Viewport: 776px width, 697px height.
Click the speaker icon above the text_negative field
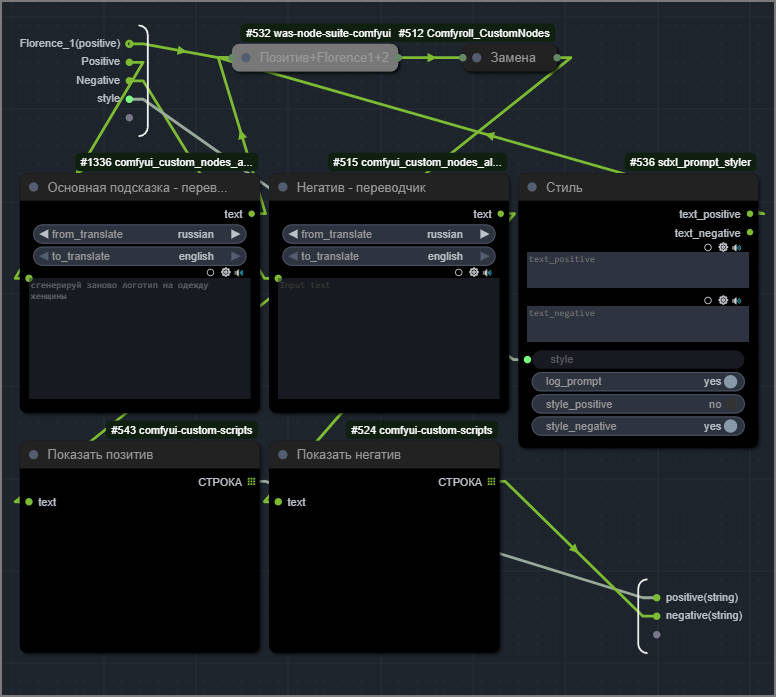tap(737, 300)
